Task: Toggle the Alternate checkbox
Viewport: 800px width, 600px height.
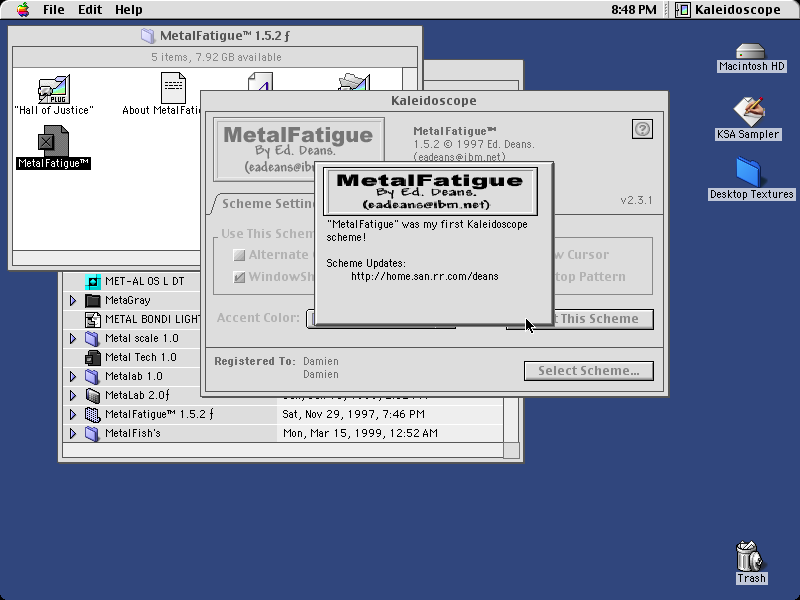Action: click(239, 255)
